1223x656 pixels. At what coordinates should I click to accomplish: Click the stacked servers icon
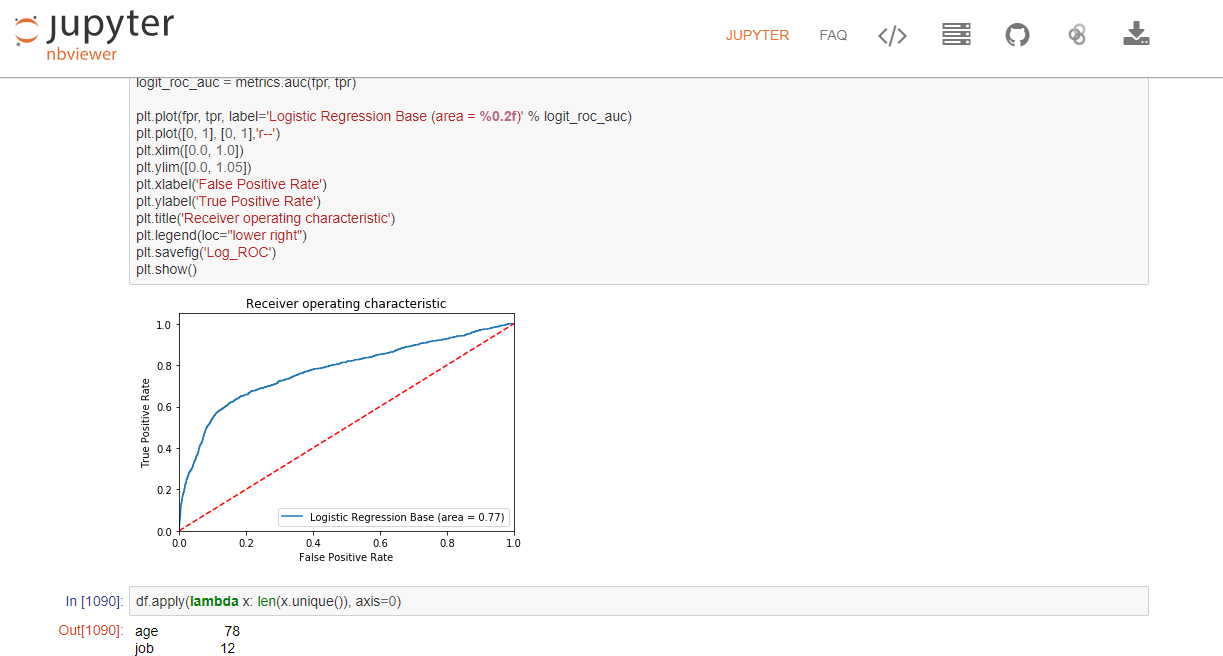tap(957, 35)
